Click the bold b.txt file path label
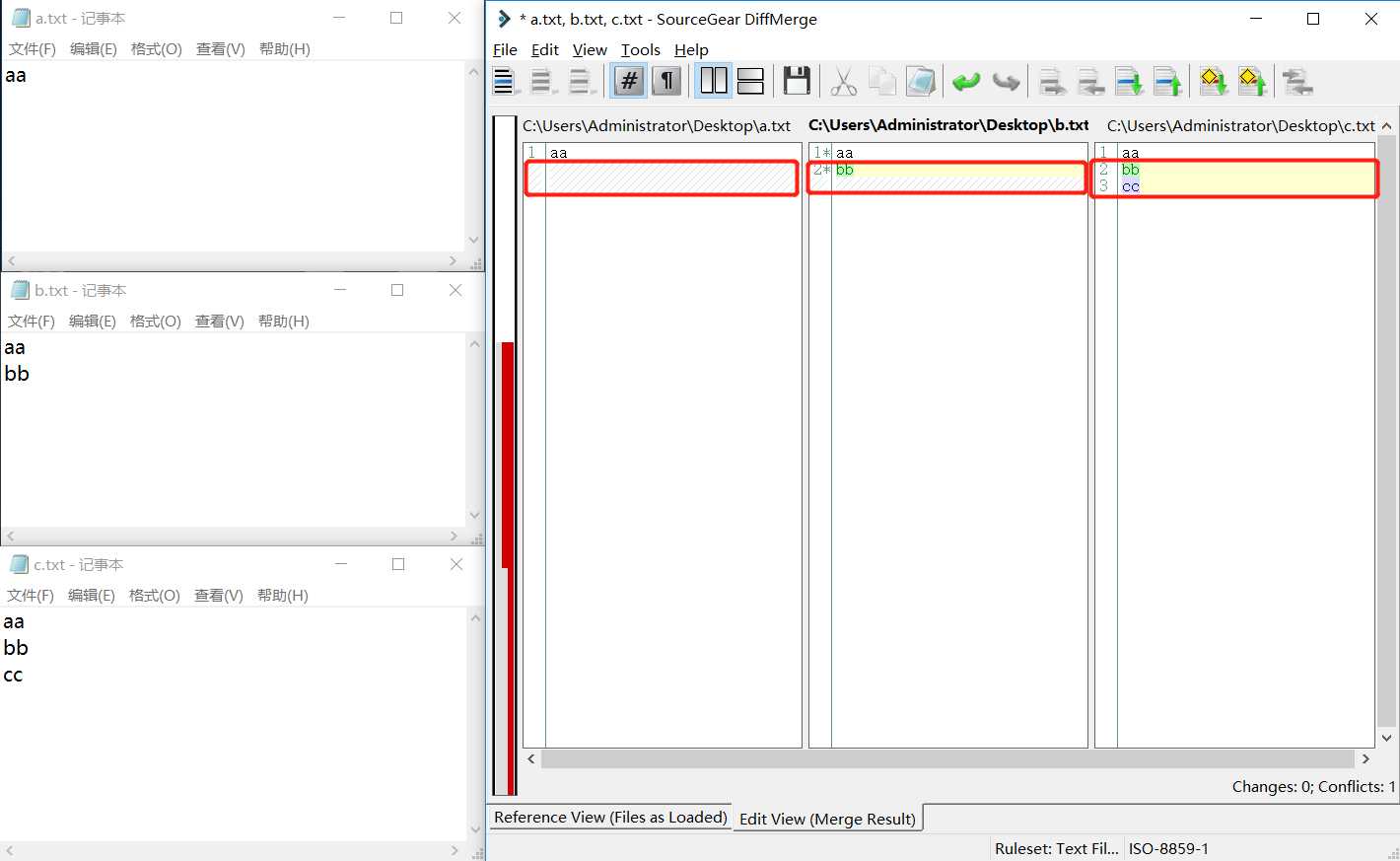This screenshot has width=1400, height=861. (948, 125)
